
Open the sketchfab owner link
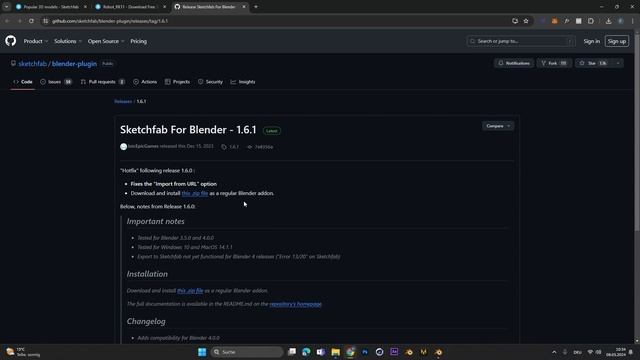coord(33,64)
